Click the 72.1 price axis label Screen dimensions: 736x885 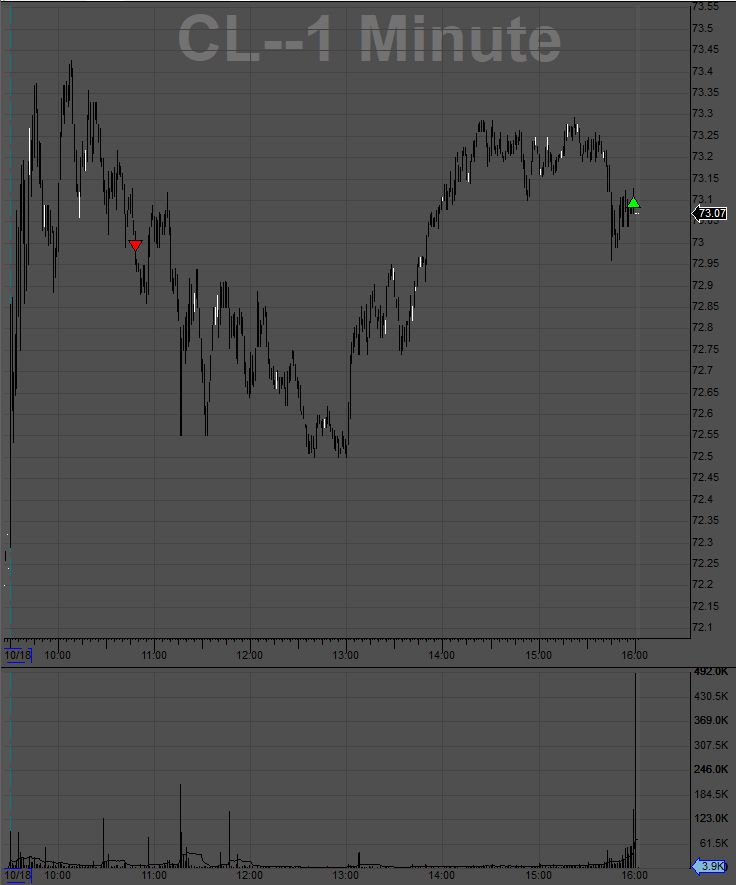[x=702, y=627]
